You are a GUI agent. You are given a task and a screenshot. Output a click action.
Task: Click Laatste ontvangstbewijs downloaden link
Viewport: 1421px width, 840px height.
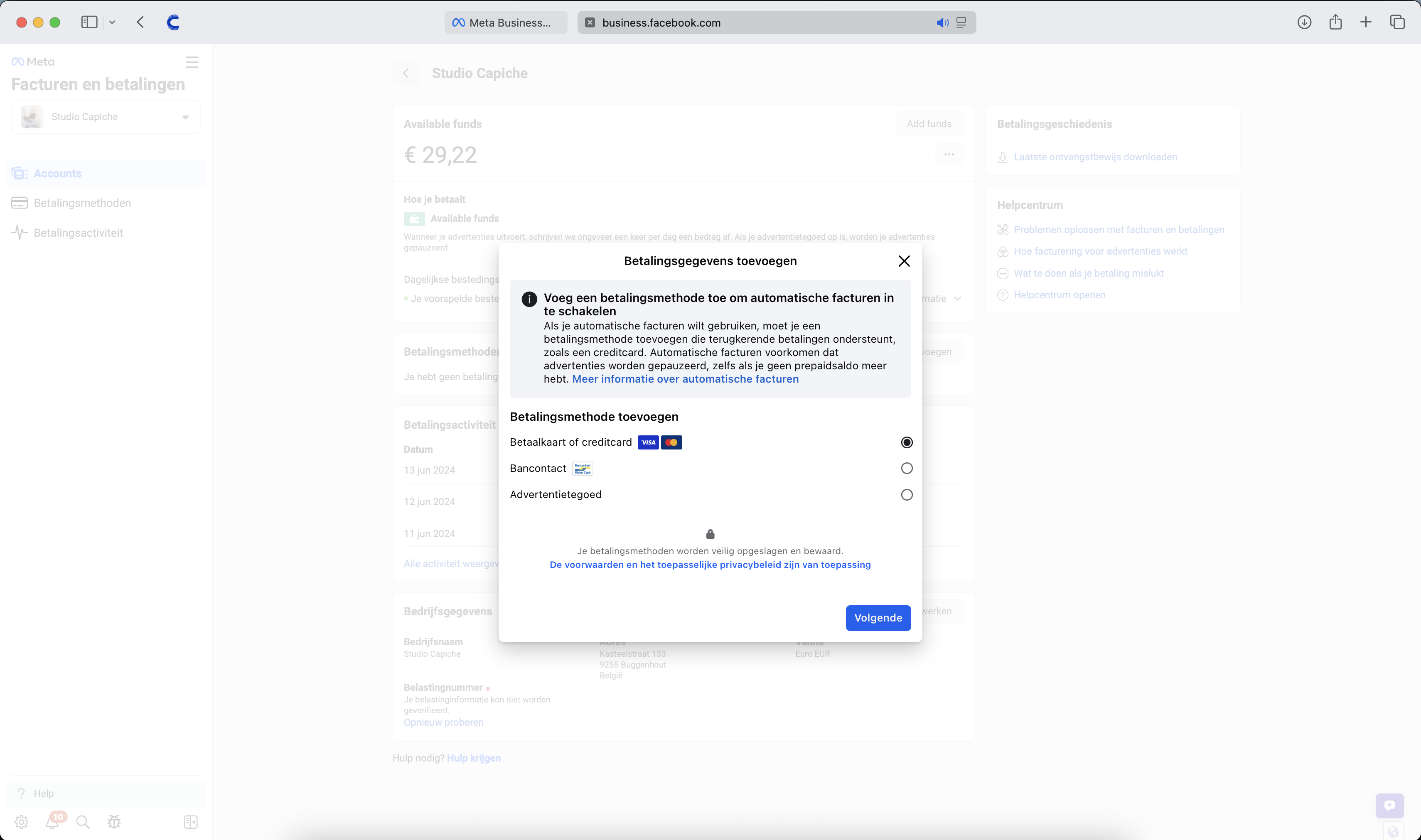[x=1095, y=157]
